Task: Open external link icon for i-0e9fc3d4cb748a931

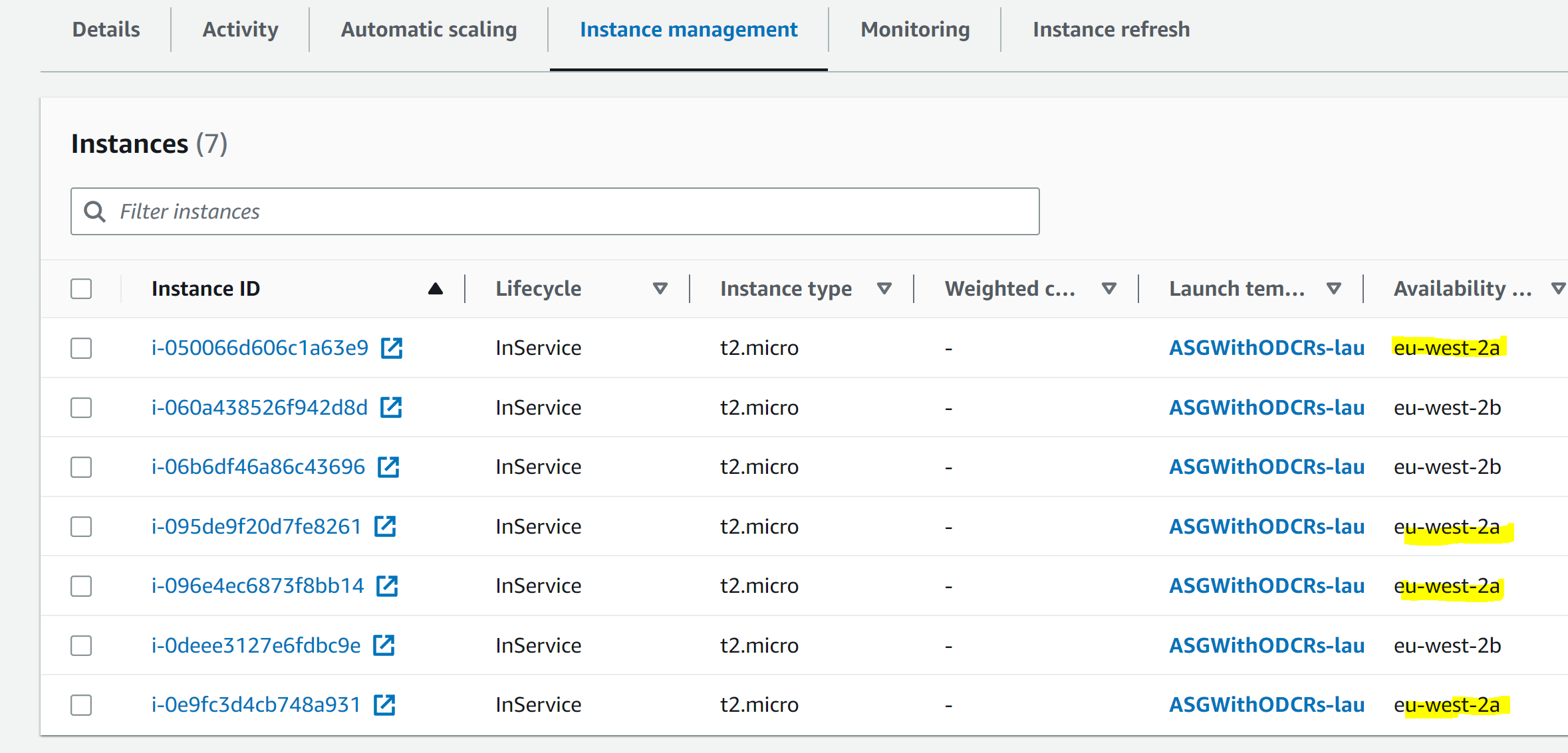Action: point(384,704)
